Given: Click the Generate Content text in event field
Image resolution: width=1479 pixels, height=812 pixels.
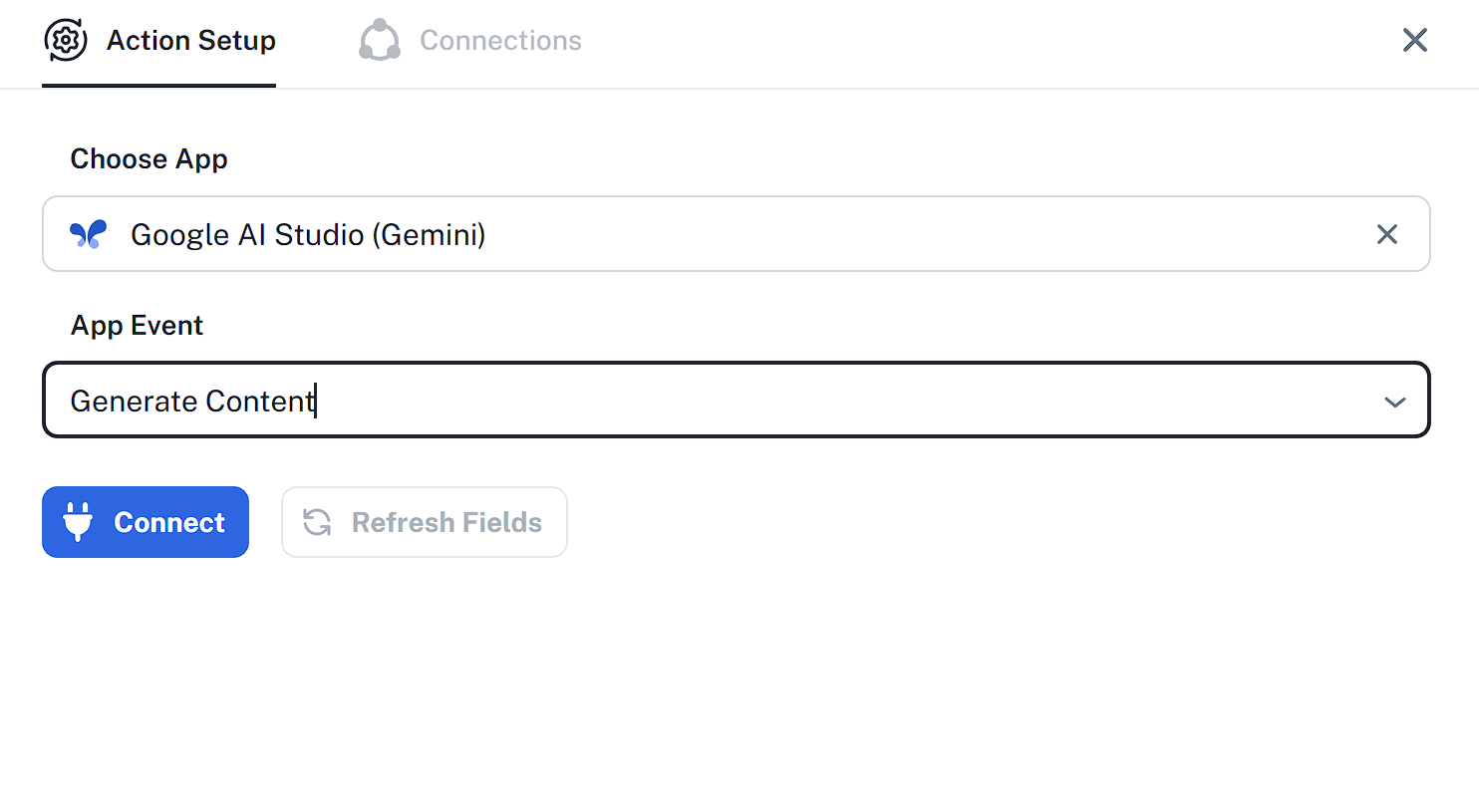Looking at the screenshot, I should pos(192,401).
